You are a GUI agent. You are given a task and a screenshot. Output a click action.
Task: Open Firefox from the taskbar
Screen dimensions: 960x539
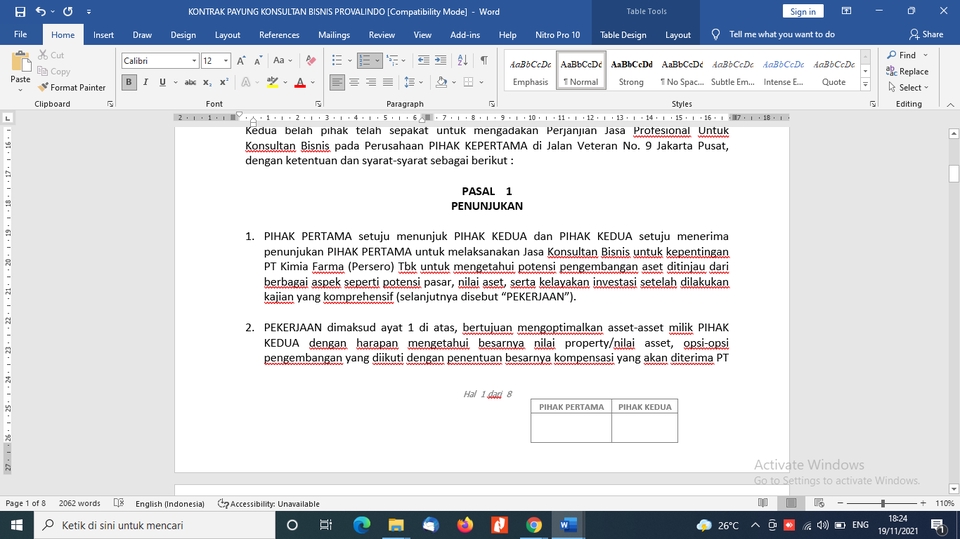point(465,525)
